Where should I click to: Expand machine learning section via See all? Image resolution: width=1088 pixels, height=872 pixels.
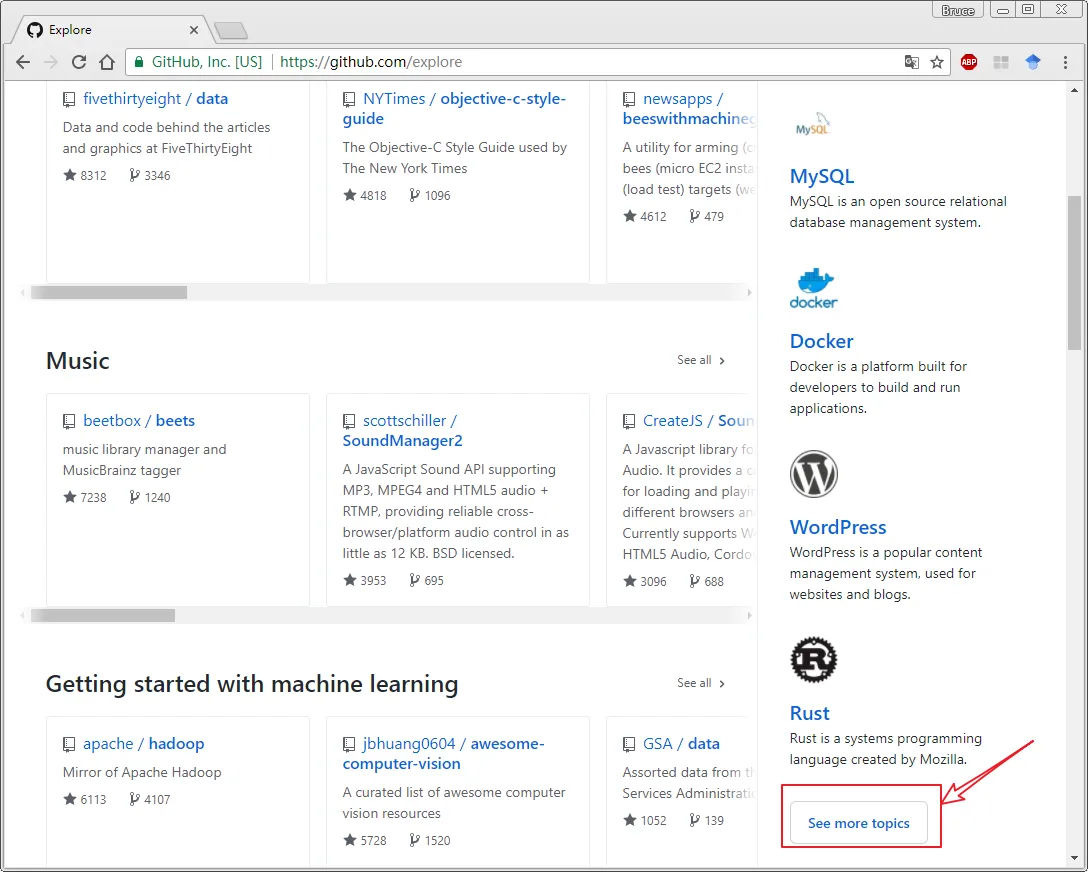700,683
